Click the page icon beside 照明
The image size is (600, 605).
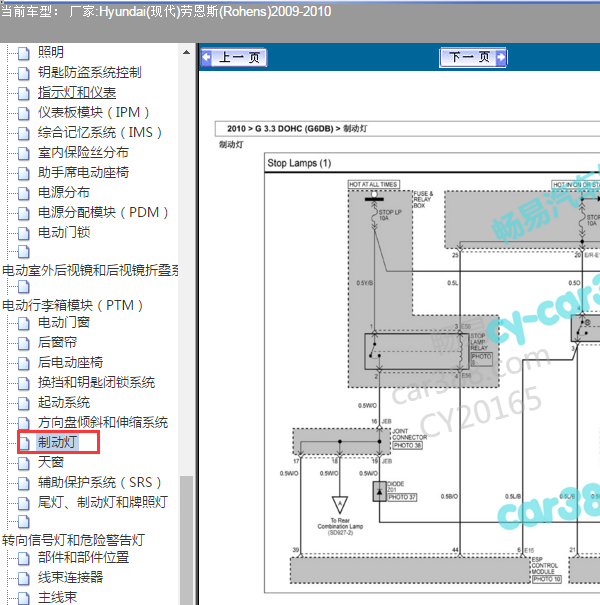[x=24, y=53]
